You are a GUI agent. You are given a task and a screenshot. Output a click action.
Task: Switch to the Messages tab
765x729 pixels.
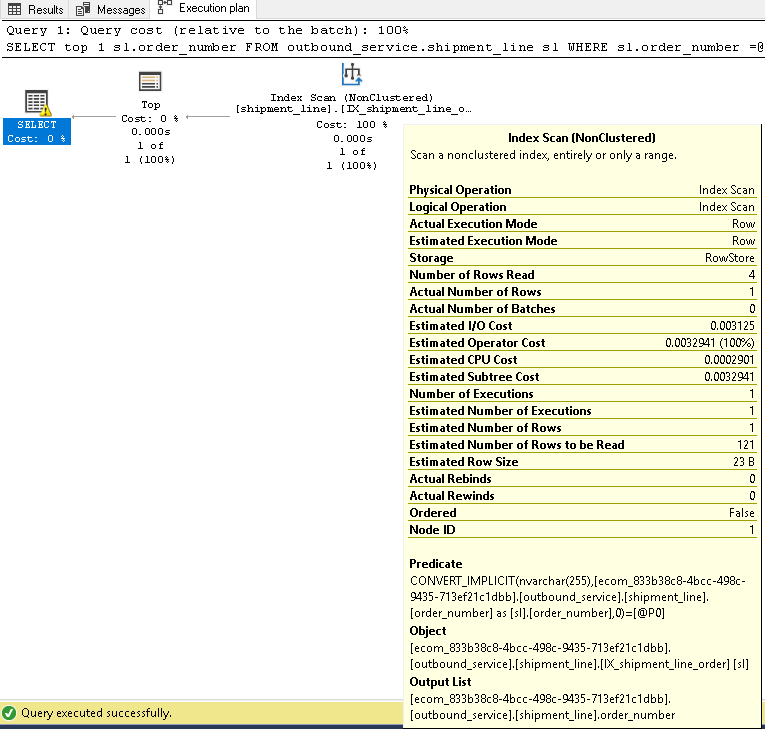110,9
